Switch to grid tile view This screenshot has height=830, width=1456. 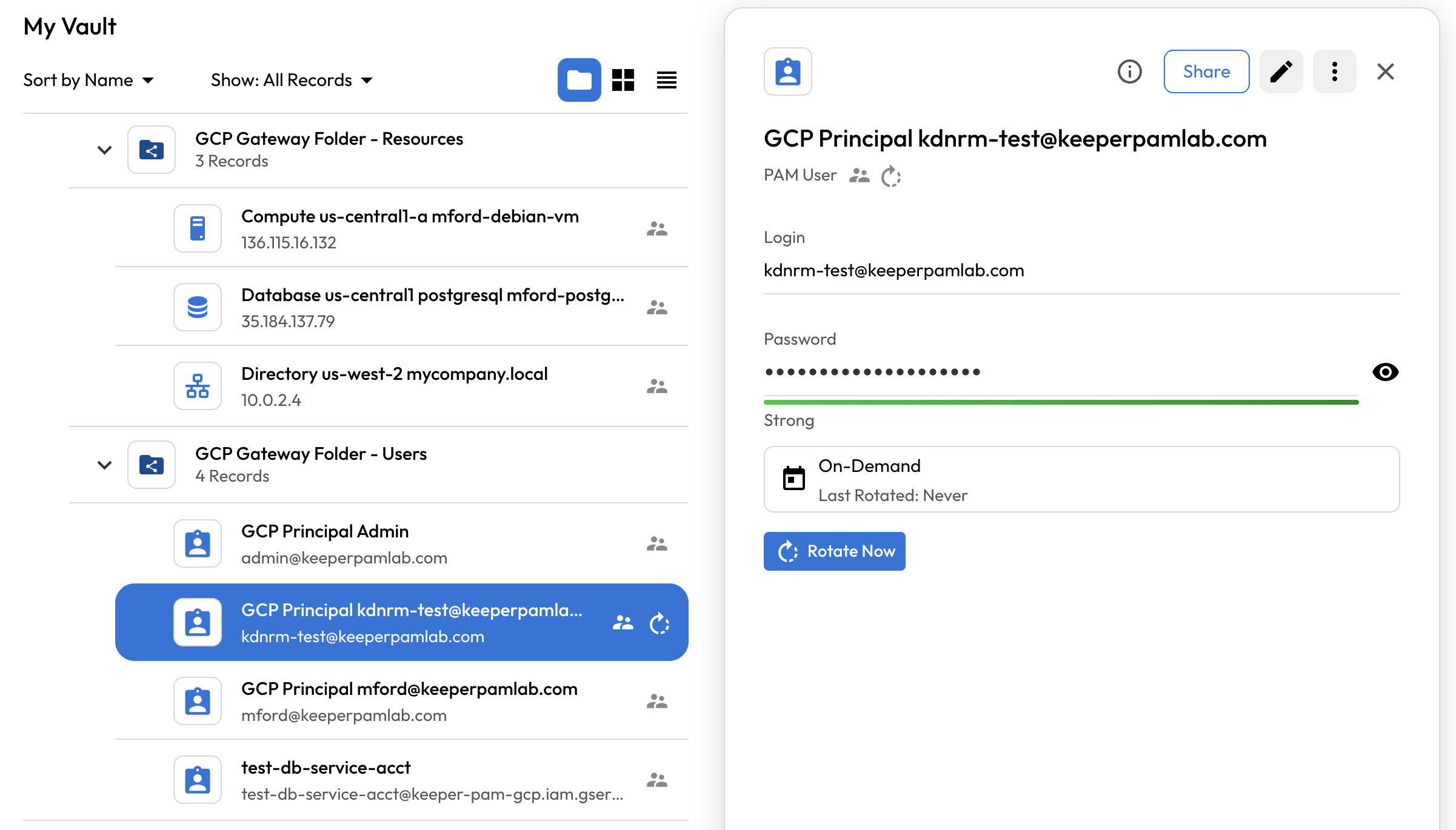[x=623, y=80]
